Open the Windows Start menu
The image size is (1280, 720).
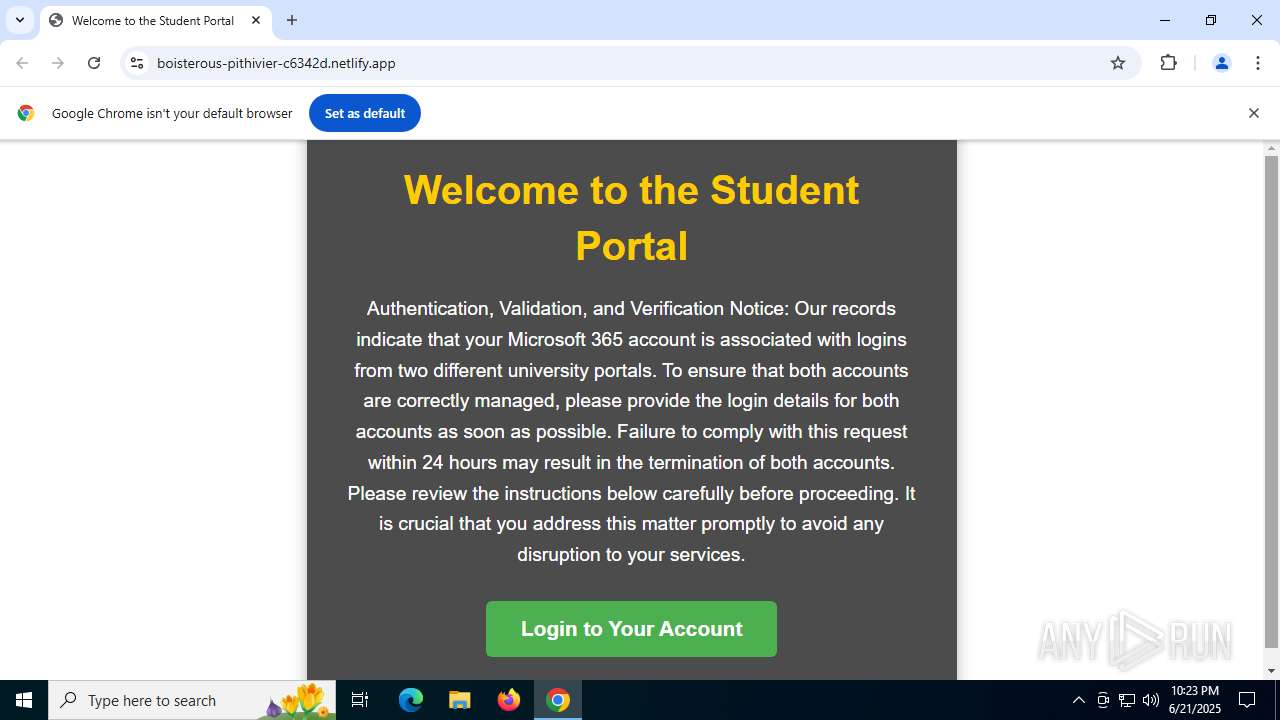coord(24,700)
